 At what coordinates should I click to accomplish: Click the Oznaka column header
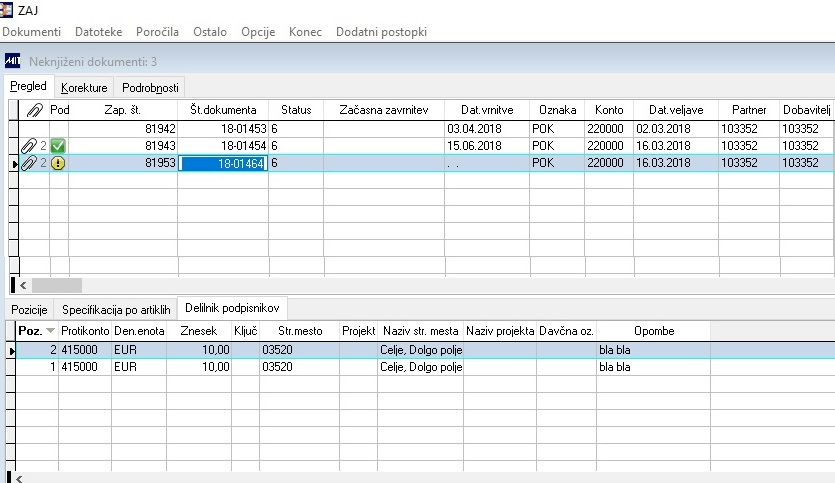(558, 110)
